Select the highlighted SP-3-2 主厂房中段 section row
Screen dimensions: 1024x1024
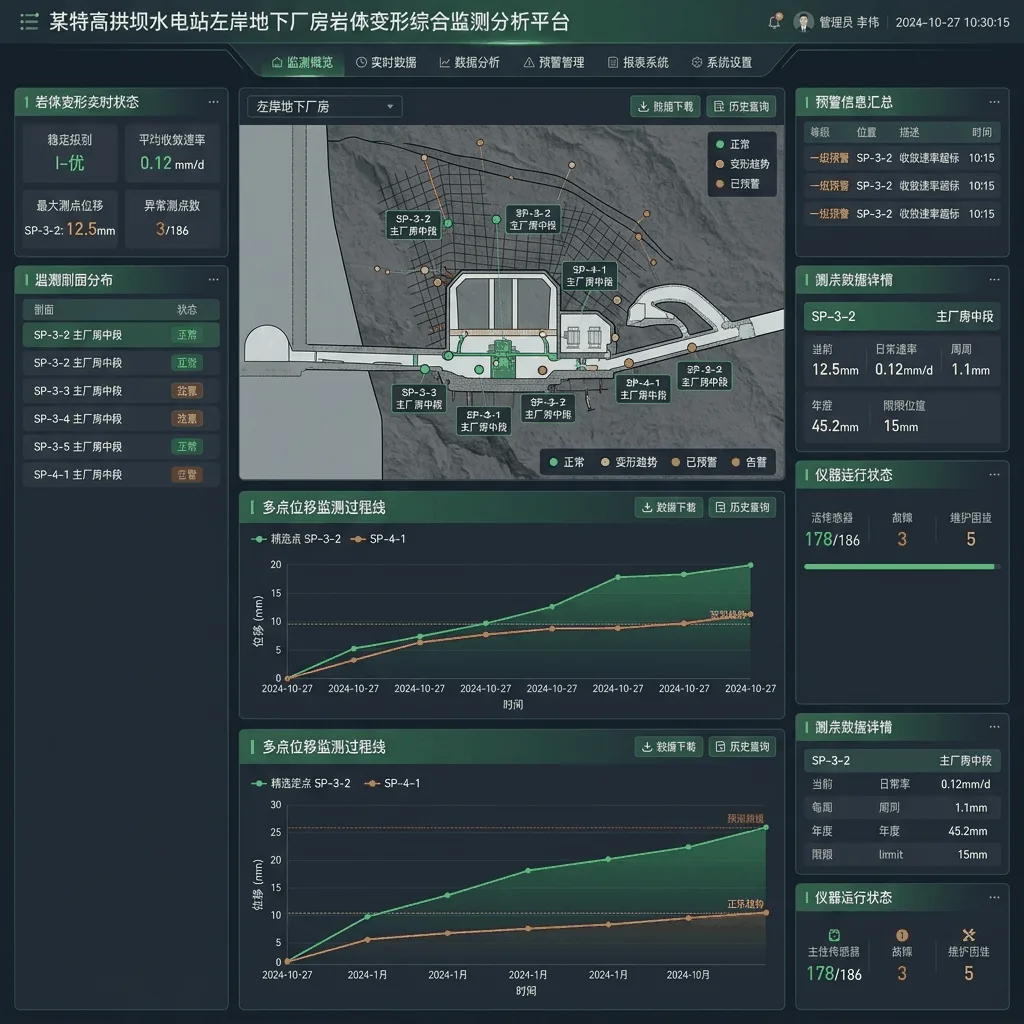pyautogui.click(x=121, y=335)
